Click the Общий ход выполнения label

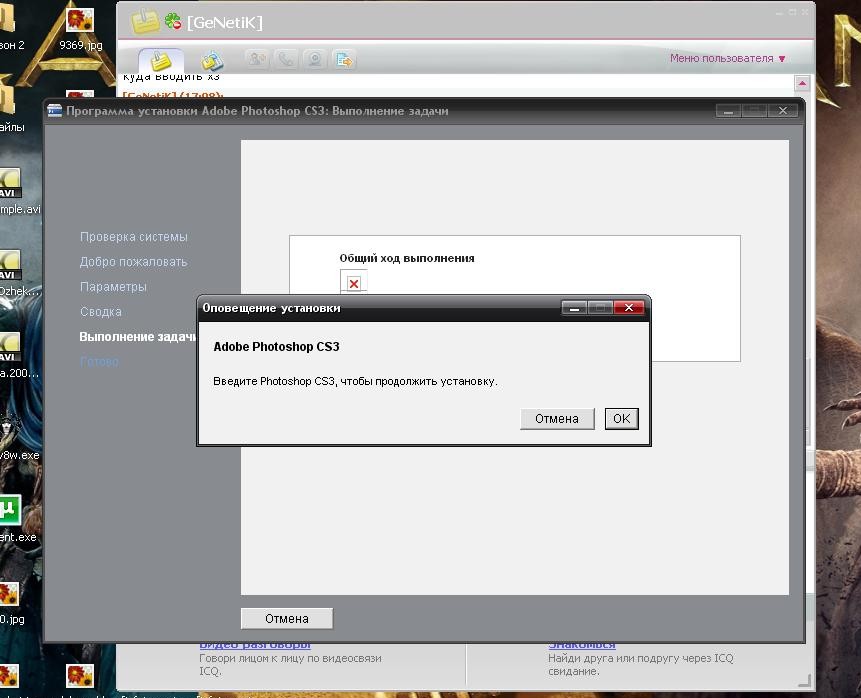tap(407, 258)
